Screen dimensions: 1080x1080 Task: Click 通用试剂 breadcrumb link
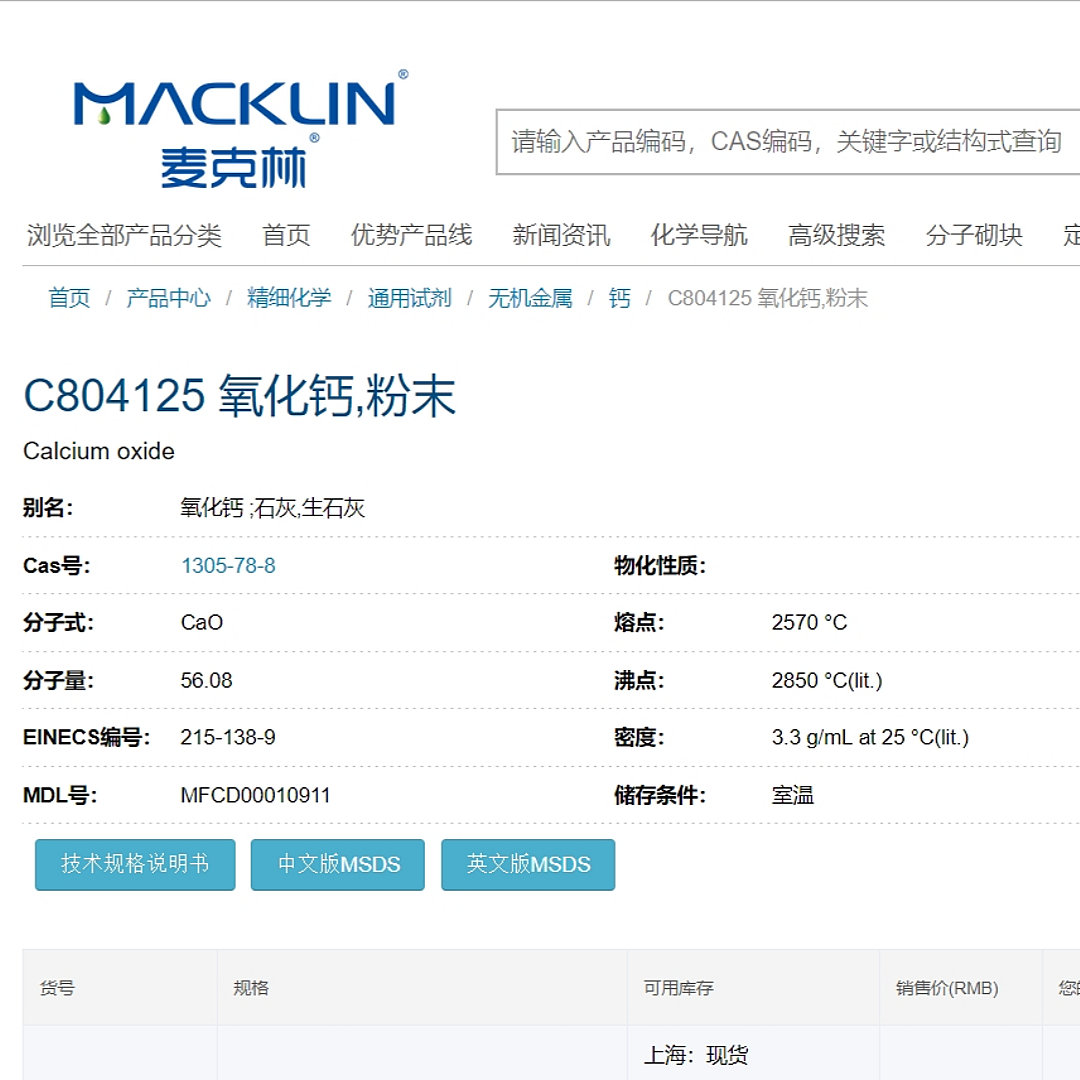click(409, 298)
